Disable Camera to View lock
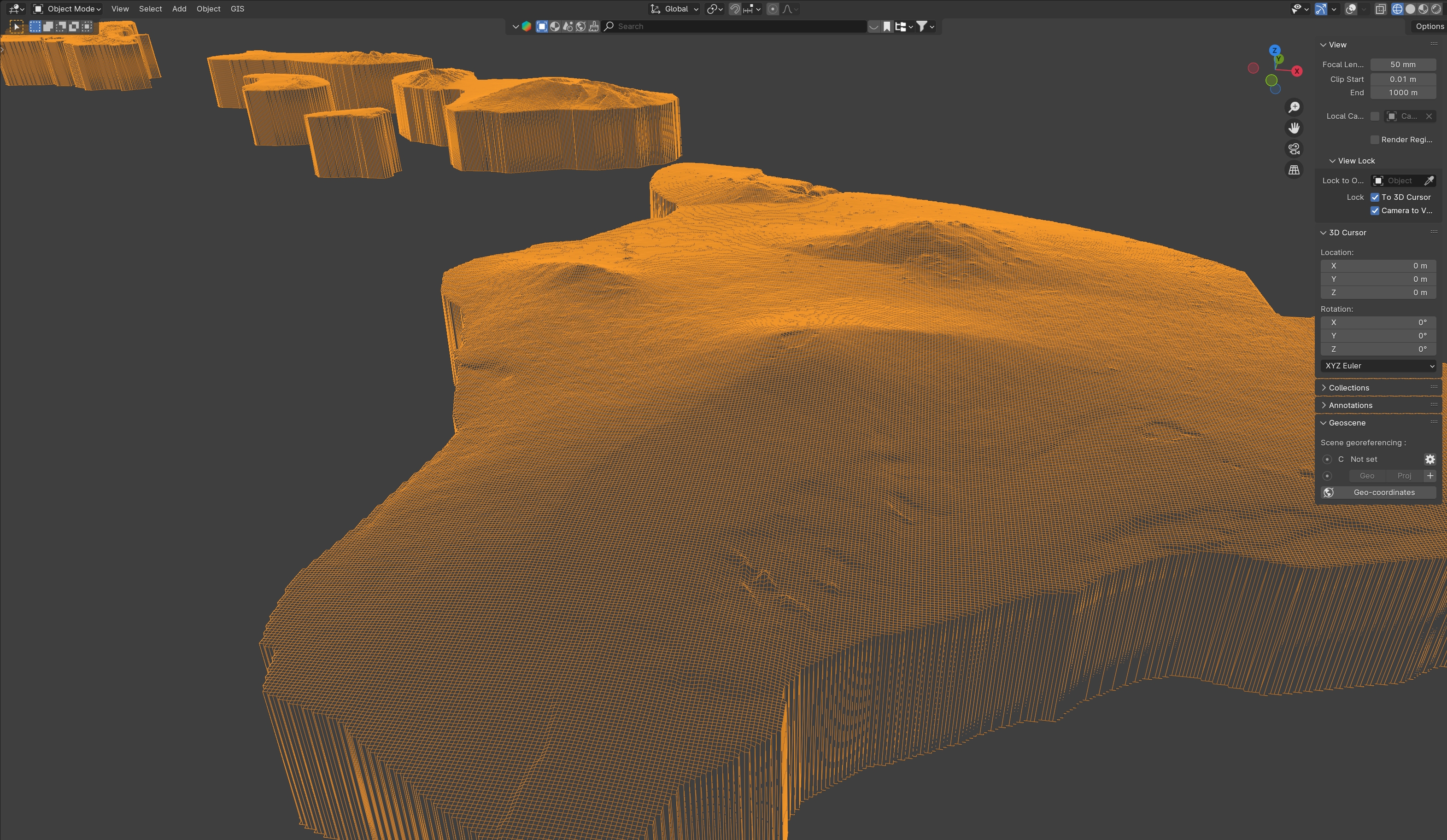 tap(1375, 211)
